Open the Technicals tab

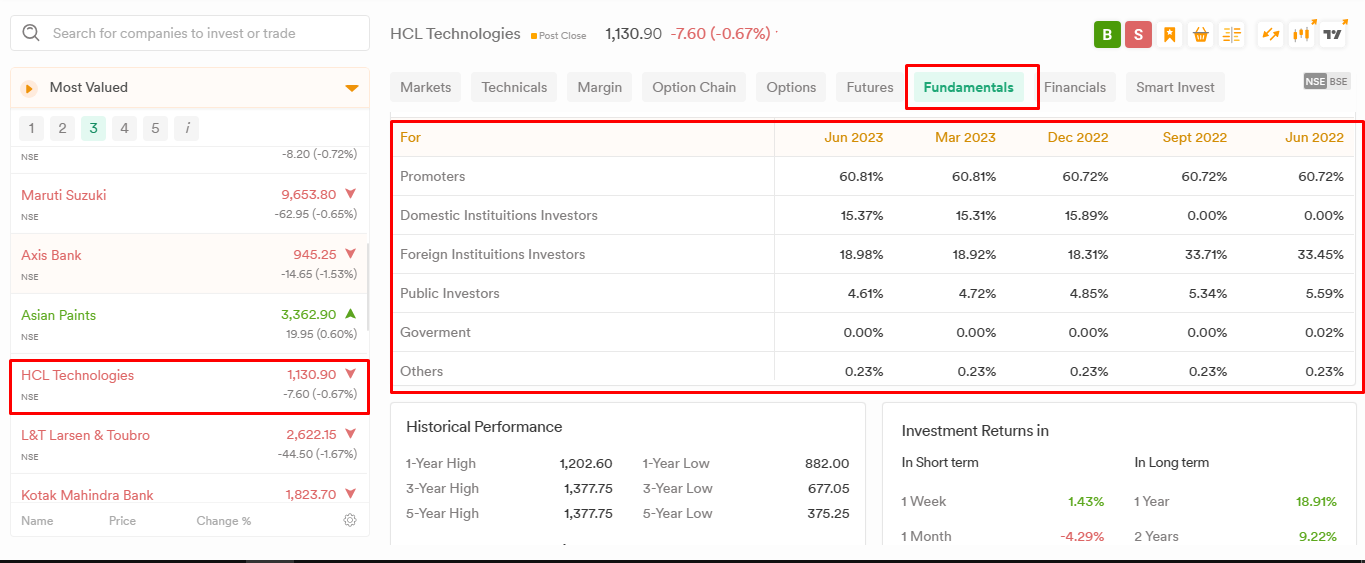pos(514,87)
